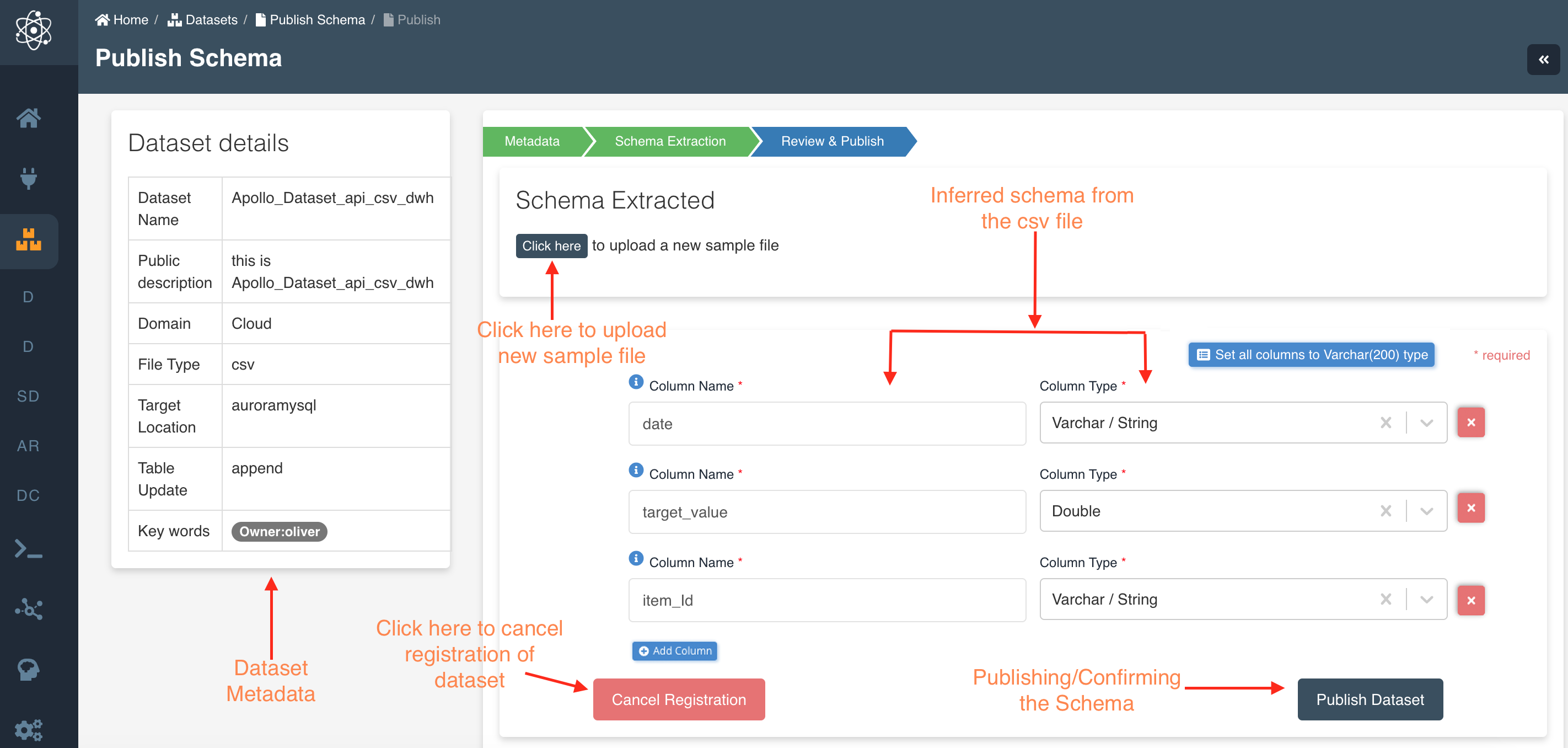
Task: Switch to Schema Extraction step
Action: click(669, 141)
